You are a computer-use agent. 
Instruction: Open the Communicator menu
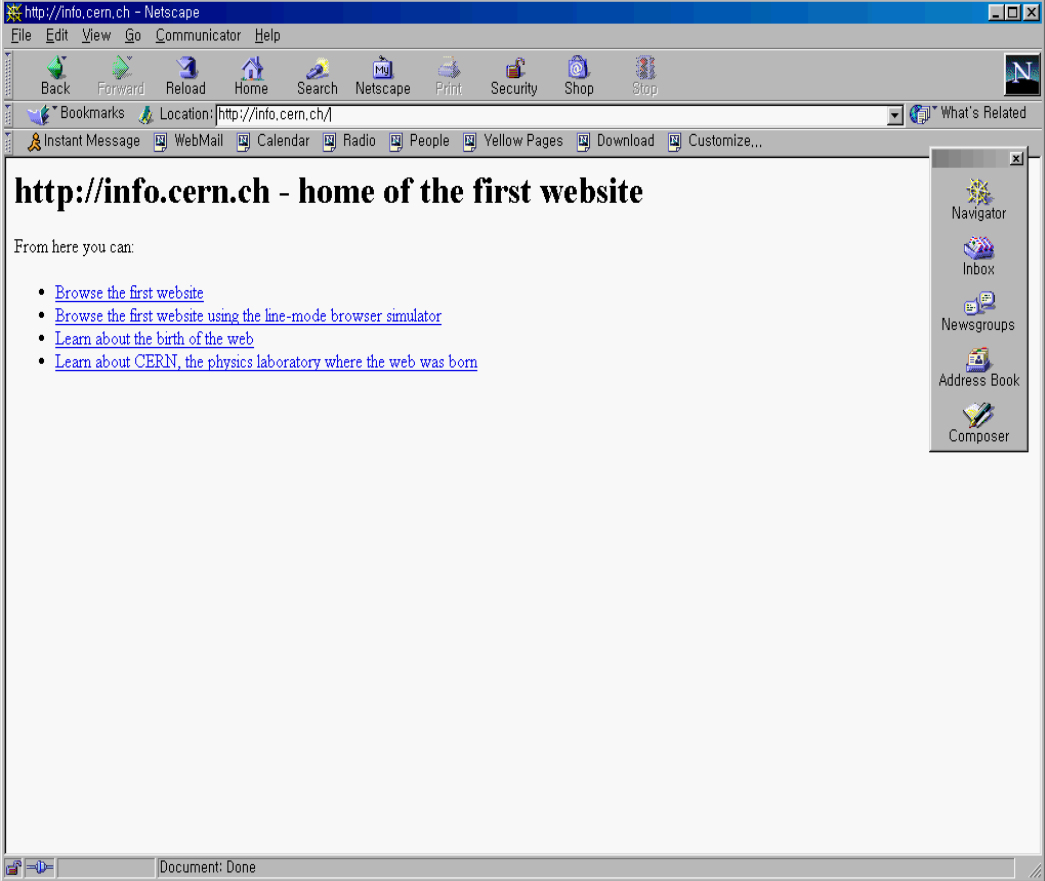click(x=198, y=35)
